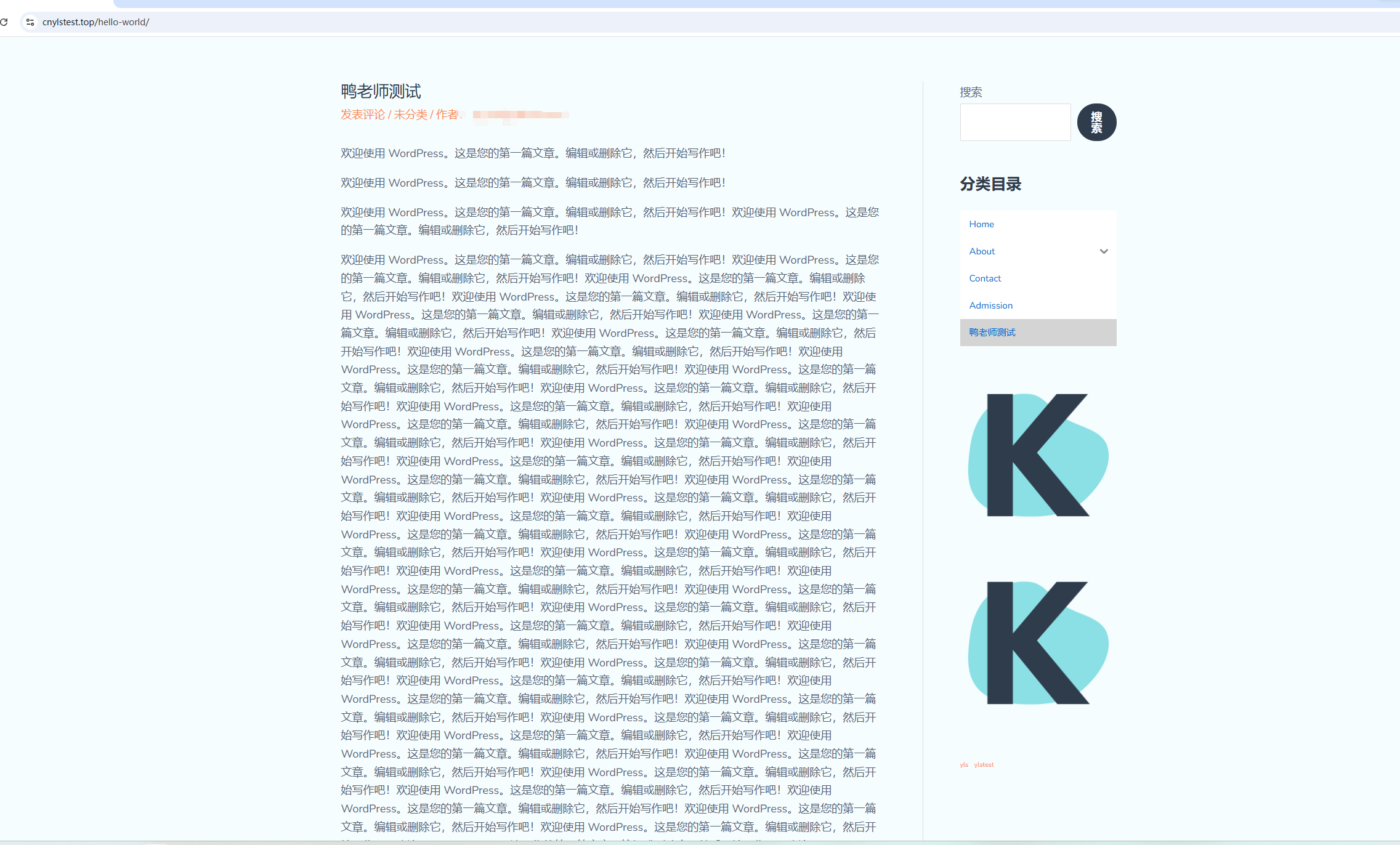The height and width of the screenshot is (845, 1400).
Task: Reload the page with the refresh icon
Action: [4, 22]
